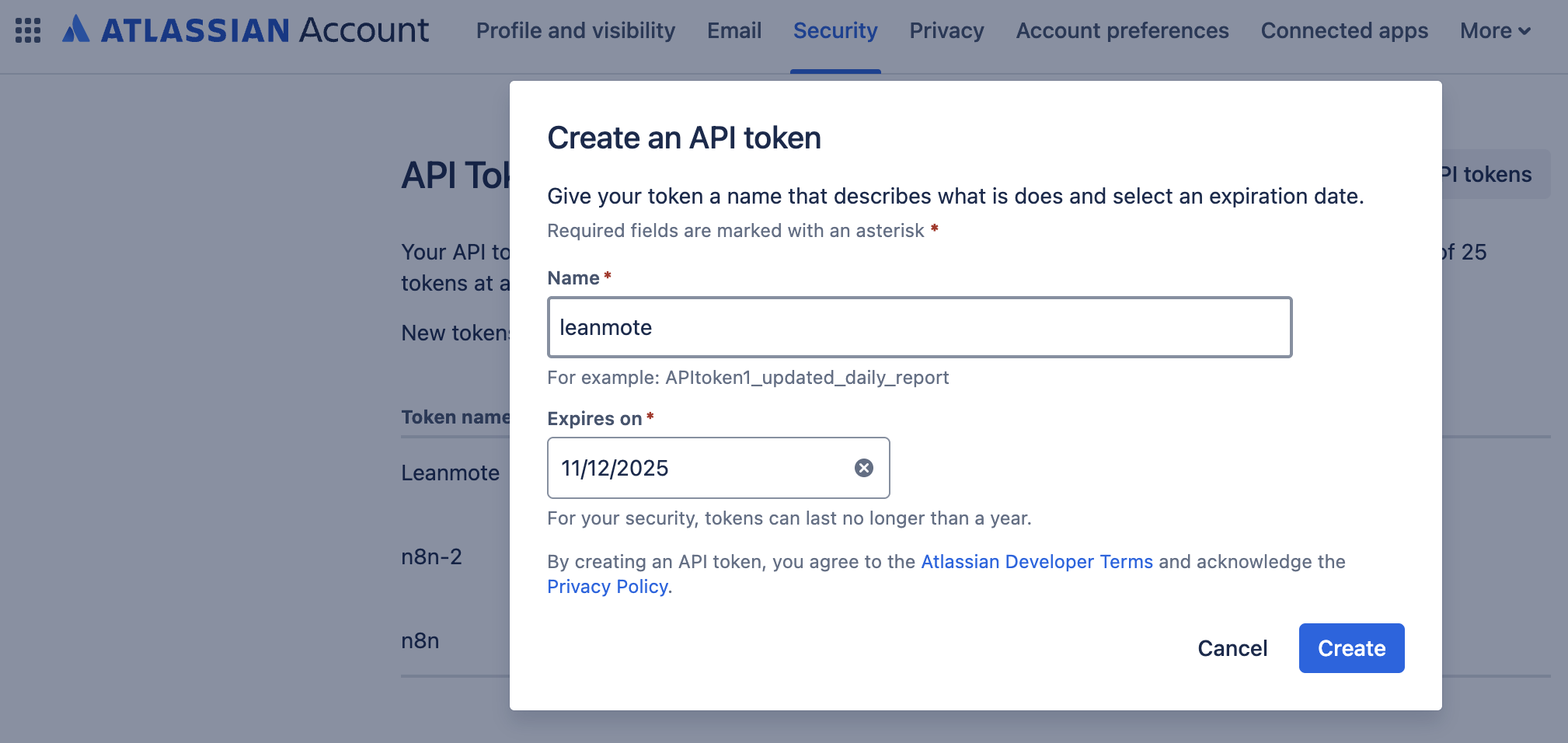Open the Privacy Policy link
Image resolution: width=1568 pixels, height=743 pixels.
click(x=608, y=586)
